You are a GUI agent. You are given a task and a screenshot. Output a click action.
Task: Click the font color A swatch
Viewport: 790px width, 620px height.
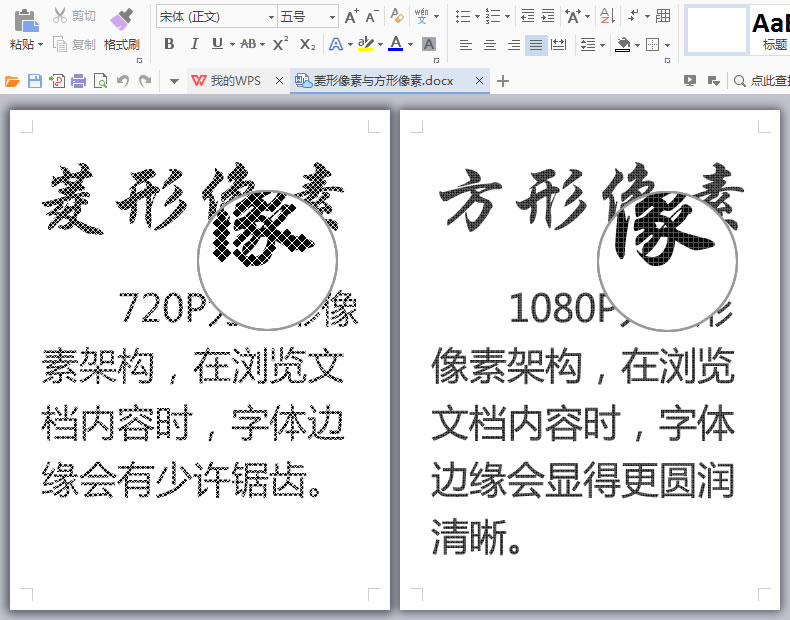coord(395,44)
